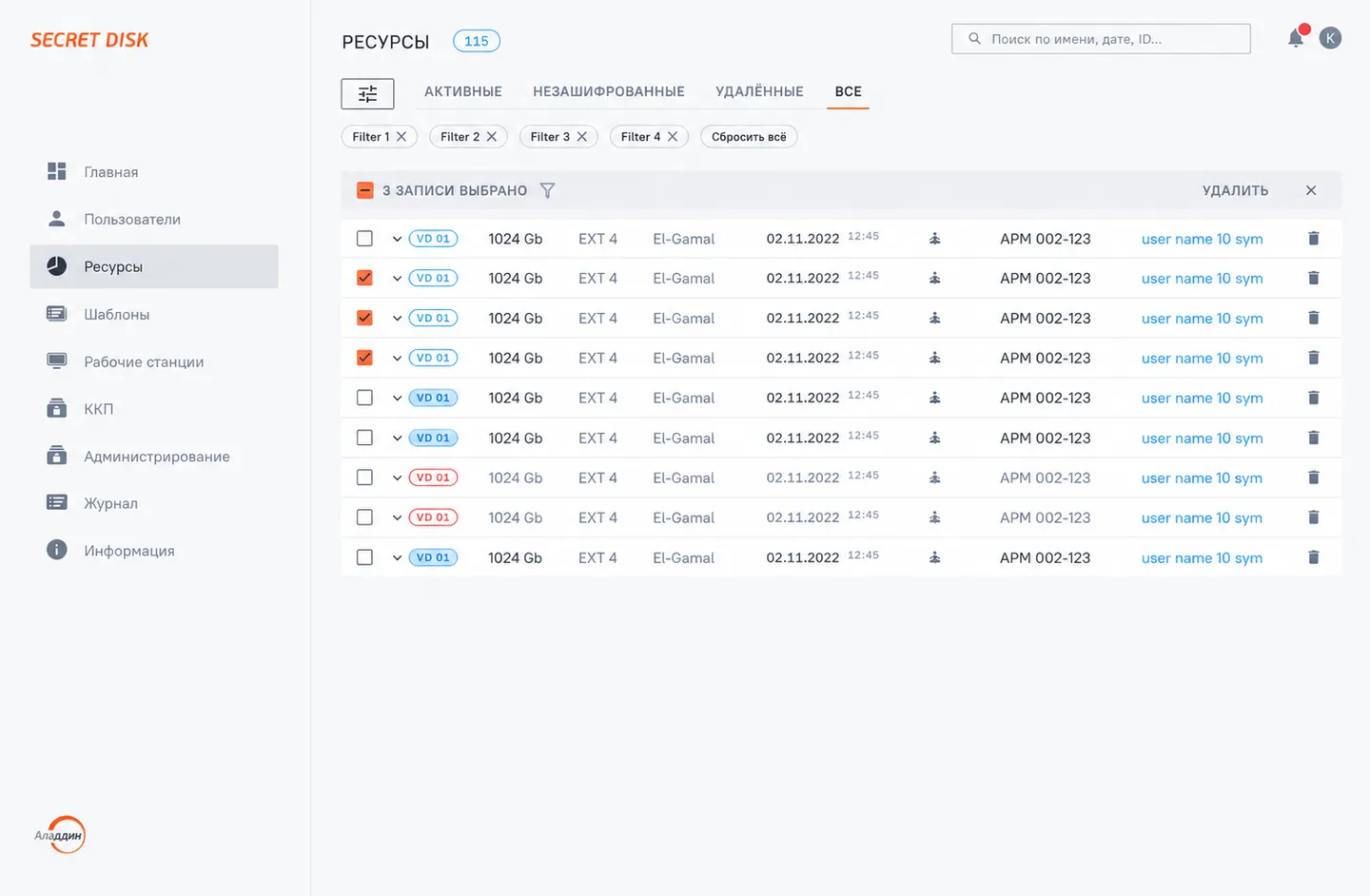The height and width of the screenshot is (896, 1370).
Task: Switch to the Активные tab
Action: click(463, 91)
